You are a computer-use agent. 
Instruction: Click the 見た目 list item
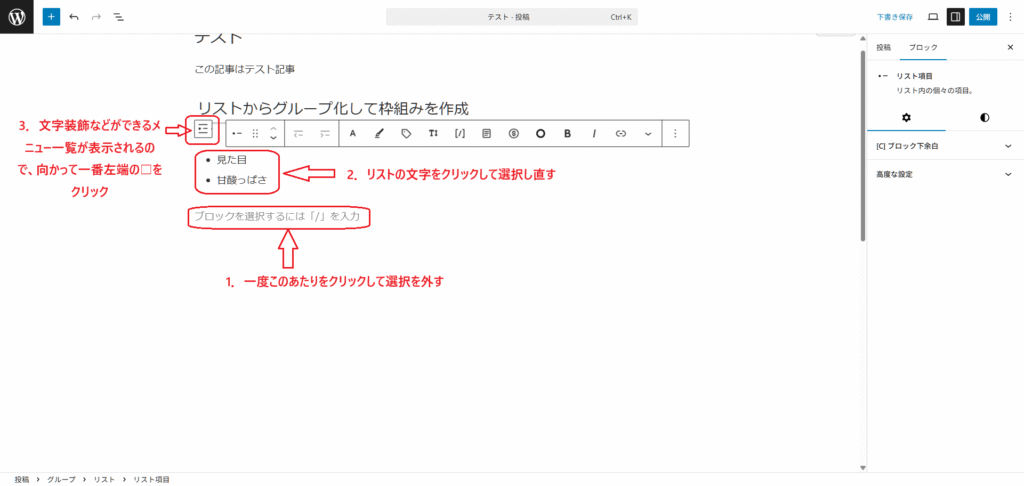(x=232, y=159)
